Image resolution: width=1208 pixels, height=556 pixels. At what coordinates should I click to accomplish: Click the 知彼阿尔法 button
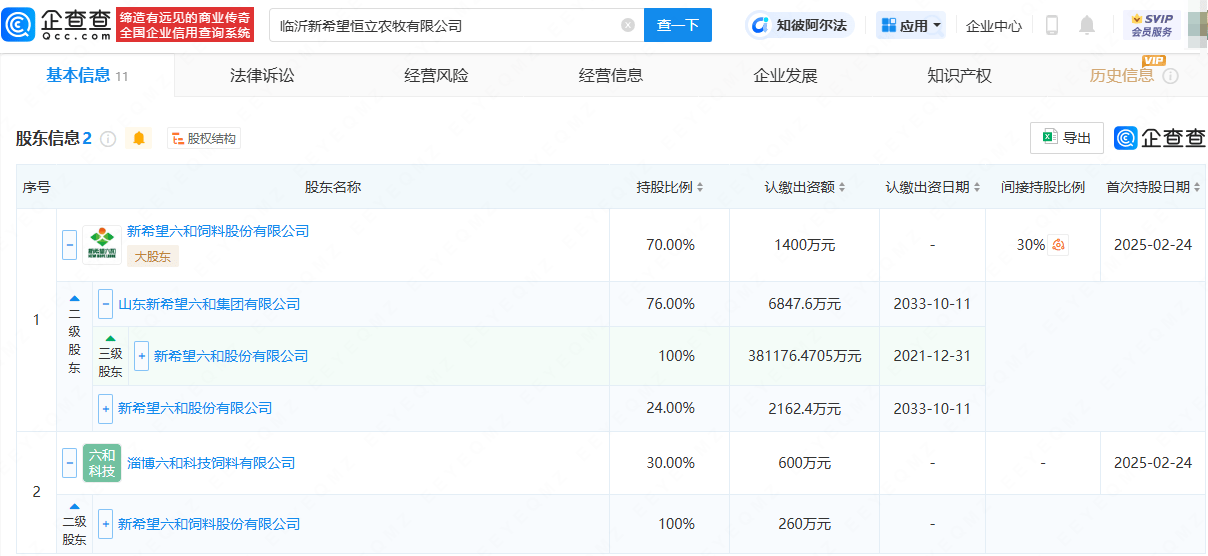coord(799,25)
